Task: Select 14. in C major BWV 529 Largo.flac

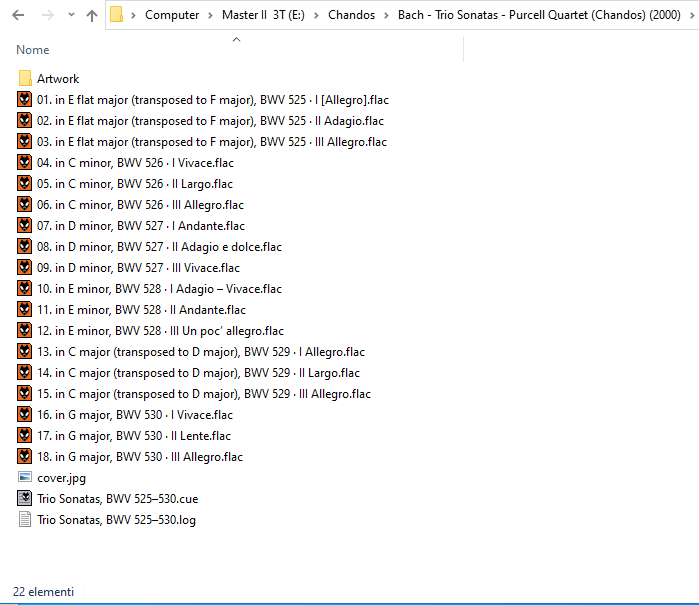Action: pos(198,373)
